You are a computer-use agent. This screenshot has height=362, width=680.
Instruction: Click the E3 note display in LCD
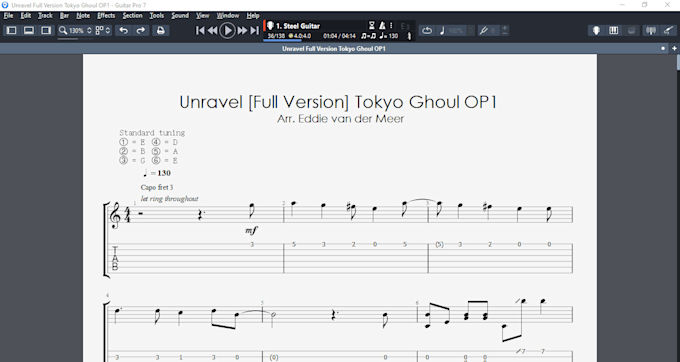405,26
